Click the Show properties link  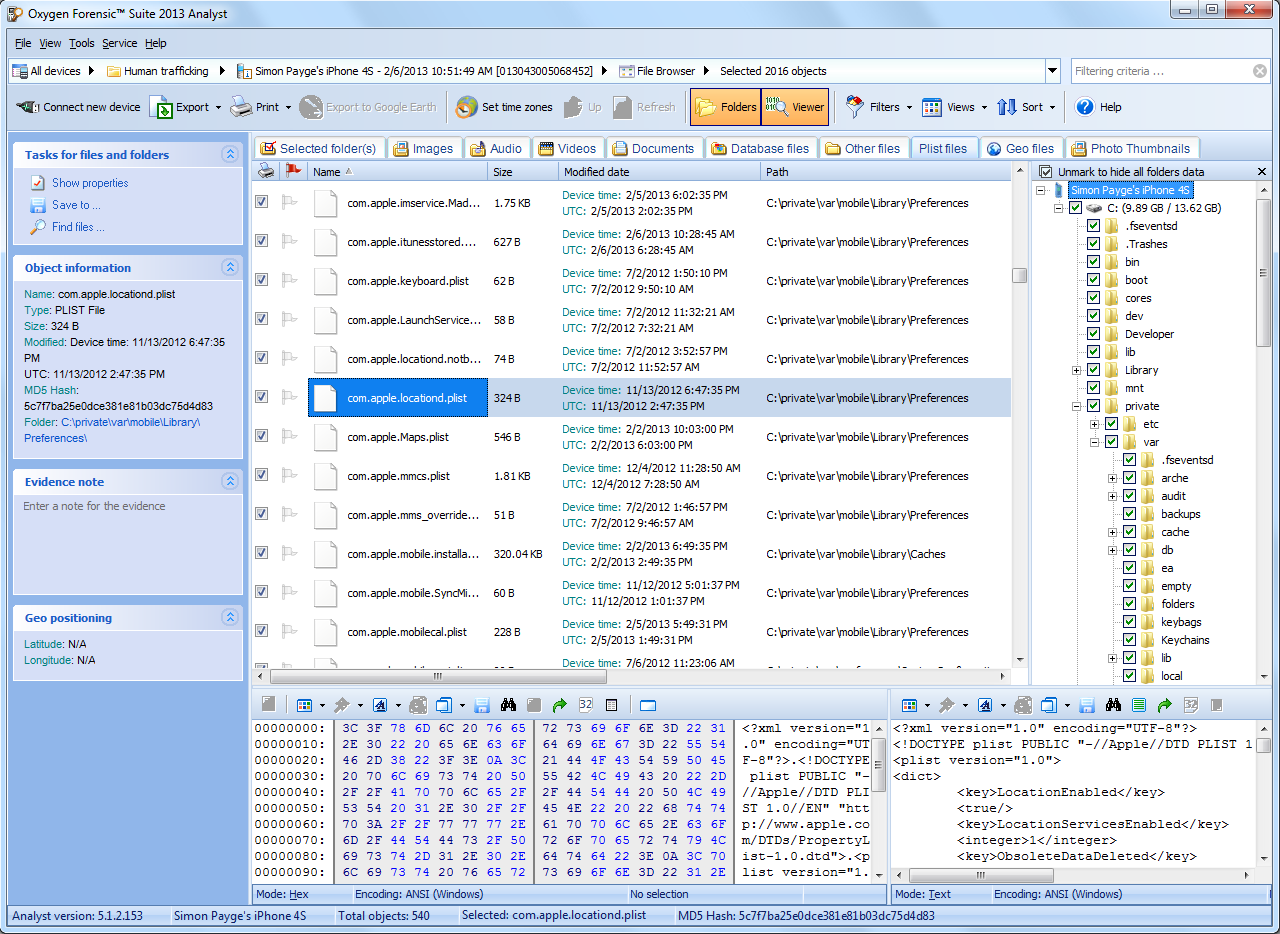click(90, 183)
